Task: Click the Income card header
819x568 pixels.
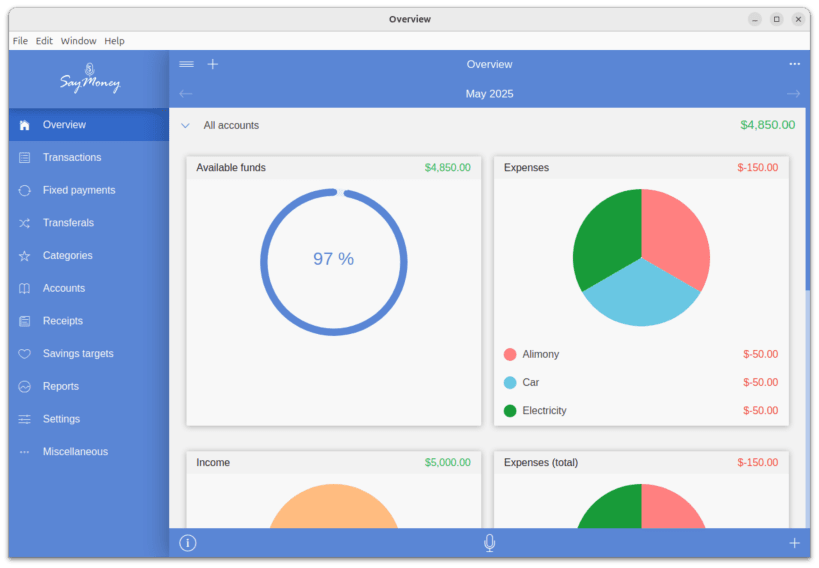Action: point(334,463)
